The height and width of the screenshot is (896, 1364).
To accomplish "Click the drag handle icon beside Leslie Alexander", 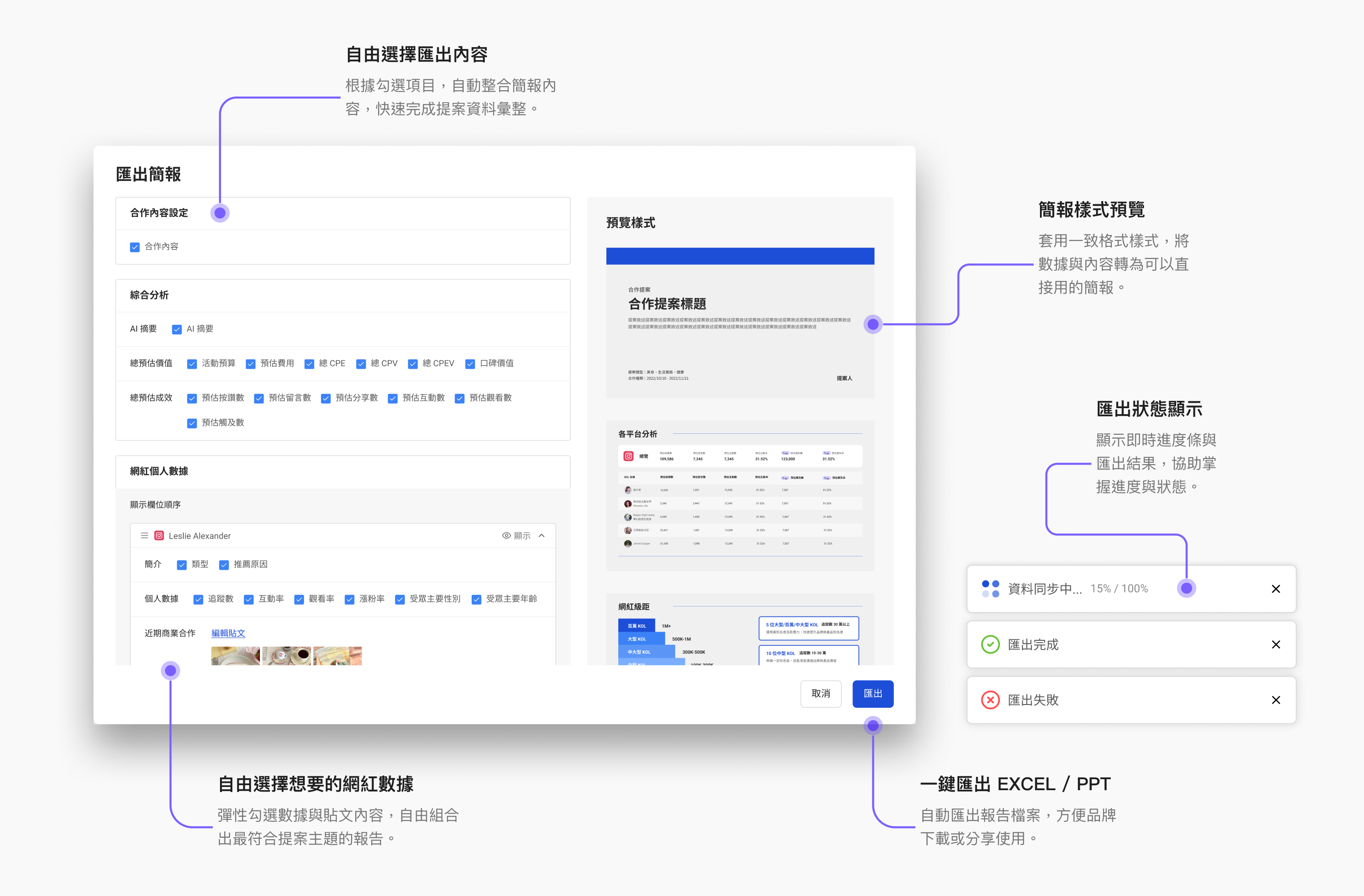I will coord(144,535).
